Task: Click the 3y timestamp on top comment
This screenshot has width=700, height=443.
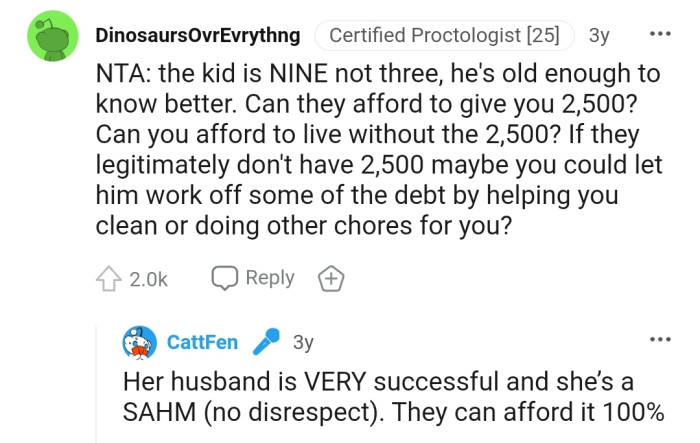Action: [x=599, y=36]
